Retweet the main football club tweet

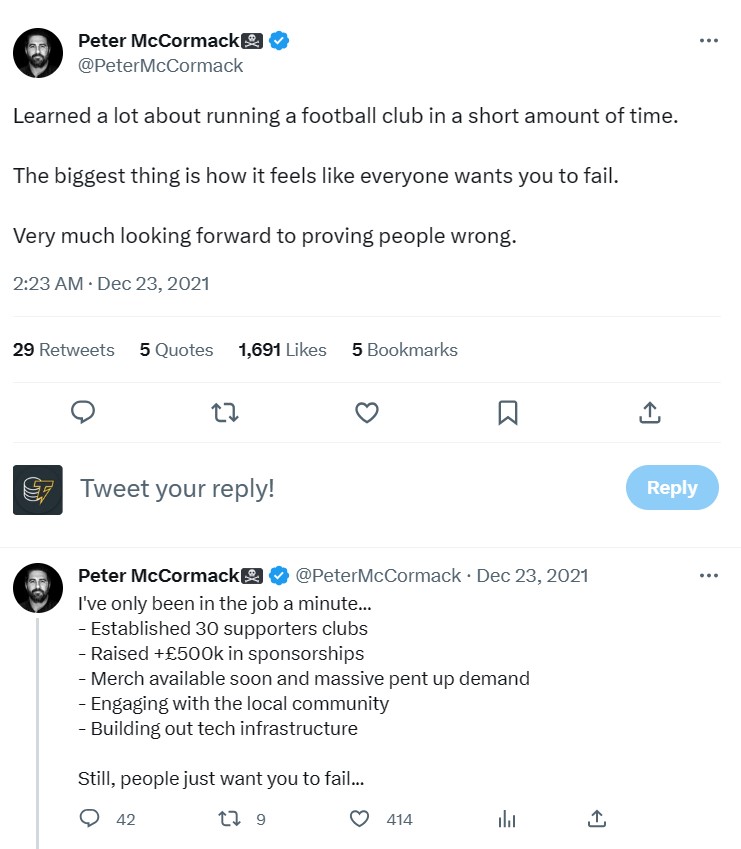[x=225, y=412]
